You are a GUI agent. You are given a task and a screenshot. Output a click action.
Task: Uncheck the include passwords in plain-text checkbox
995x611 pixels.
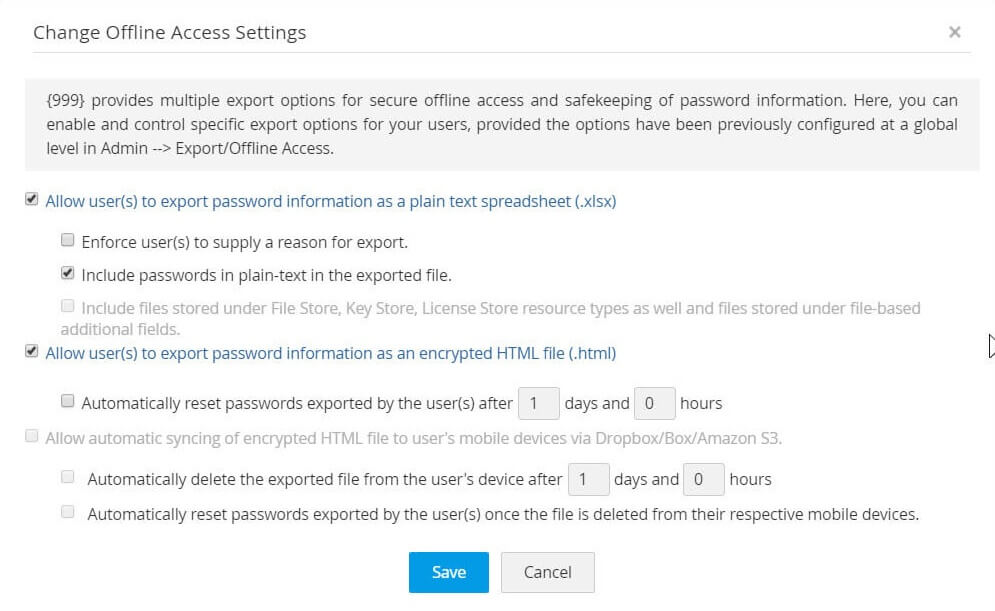click(67, 273)
